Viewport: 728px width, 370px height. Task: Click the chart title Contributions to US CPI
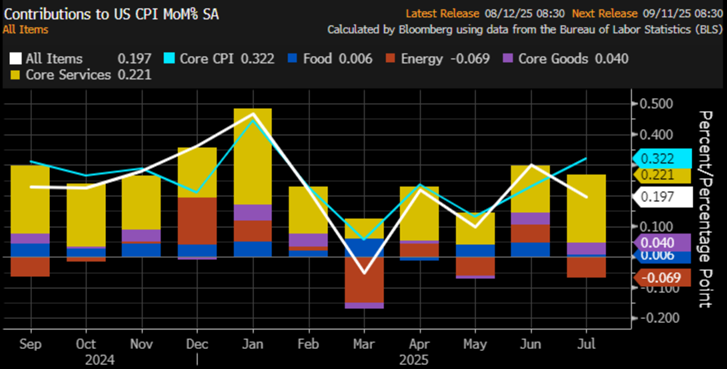(x=111, y=14)
